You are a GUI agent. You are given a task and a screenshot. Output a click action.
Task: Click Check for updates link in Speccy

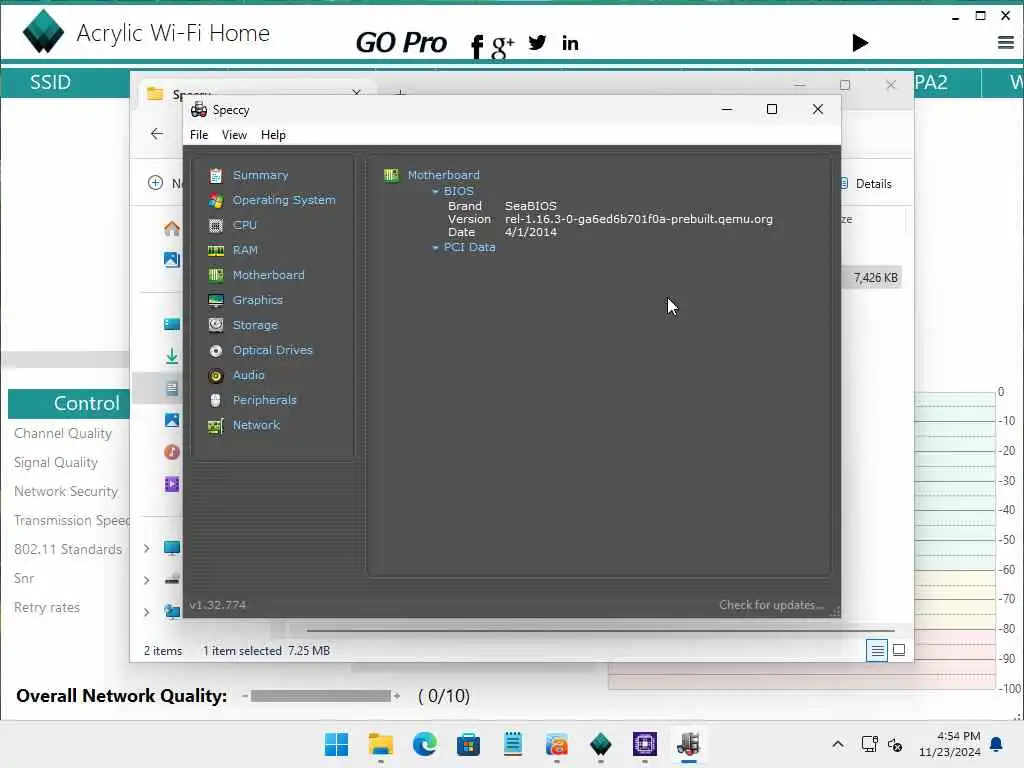771,605
